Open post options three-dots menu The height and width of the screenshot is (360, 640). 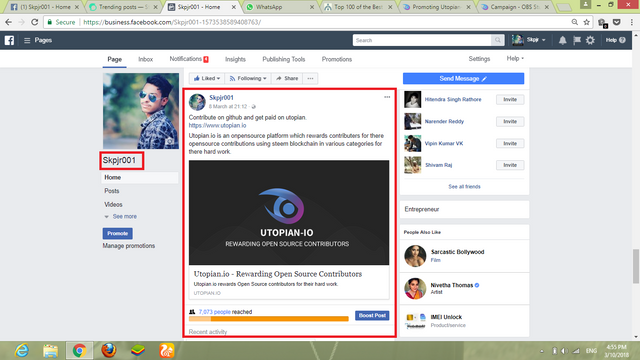click(387, 97)
